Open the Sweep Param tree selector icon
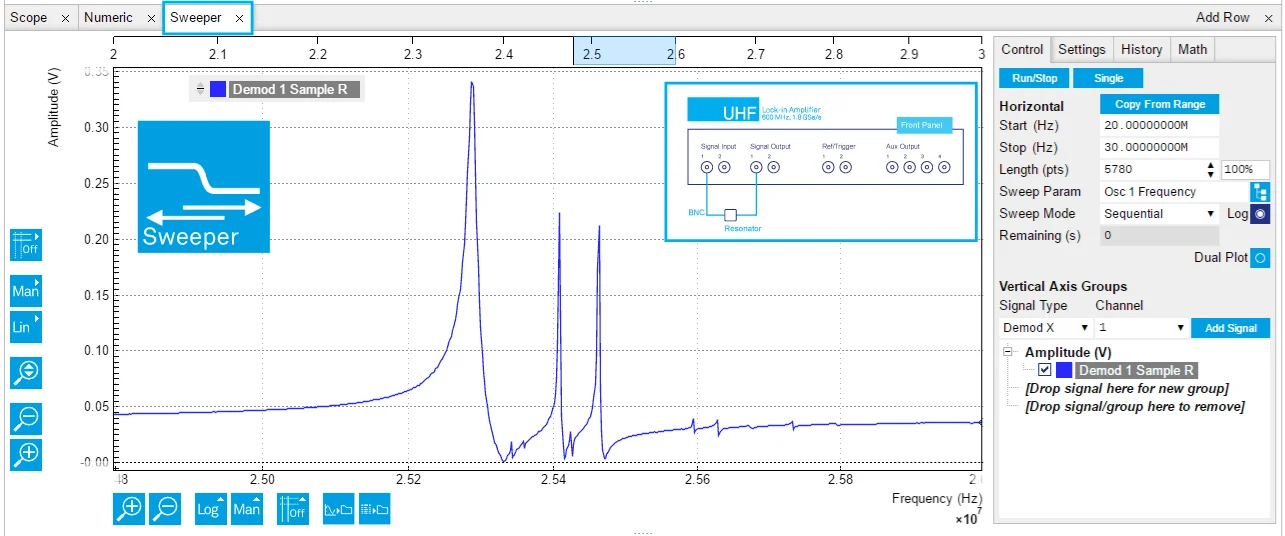 [x=1260, y=192]
